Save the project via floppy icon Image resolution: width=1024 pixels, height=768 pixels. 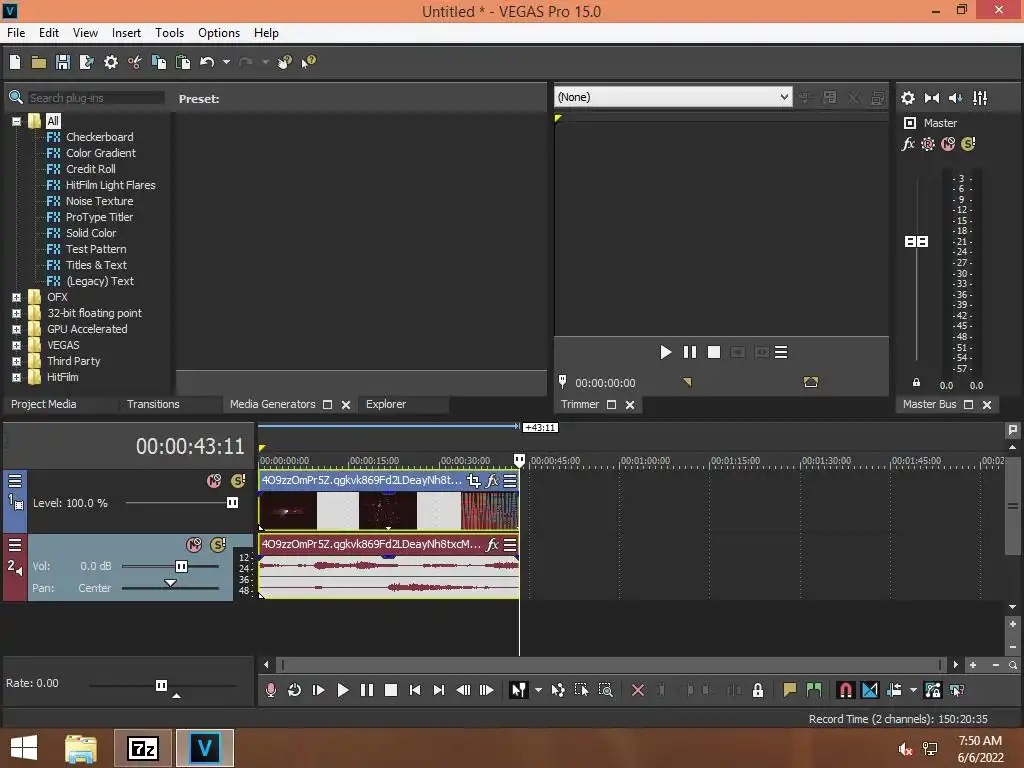pyautogui.click(x=63, y=62)
